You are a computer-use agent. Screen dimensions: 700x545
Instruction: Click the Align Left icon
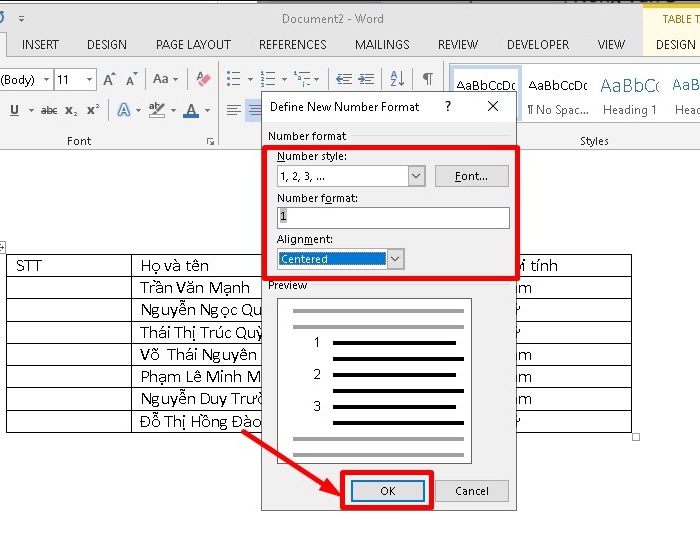[233, 110]
